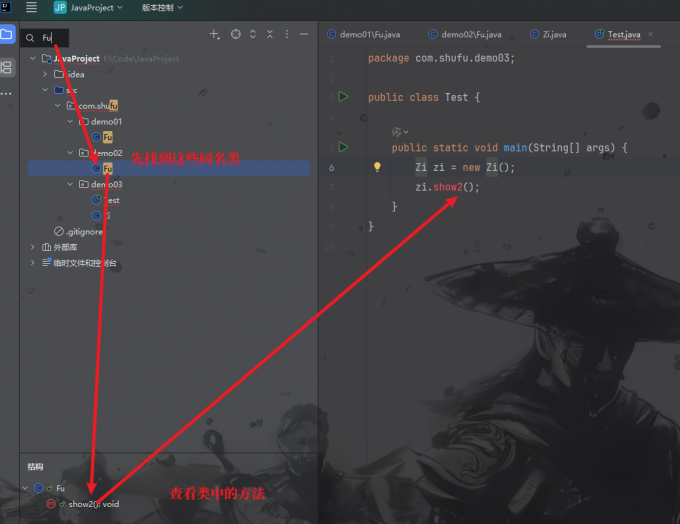Switch to the Zi.java tab
The image size is (680, 524).
coord(548,34)
